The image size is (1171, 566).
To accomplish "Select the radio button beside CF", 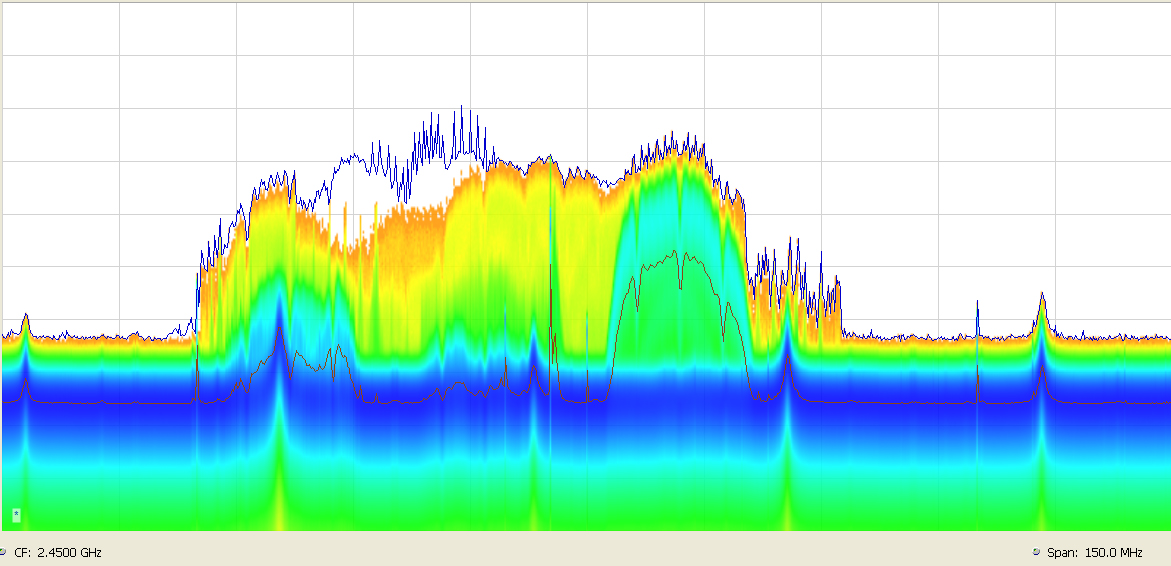I will click(2, 553).
